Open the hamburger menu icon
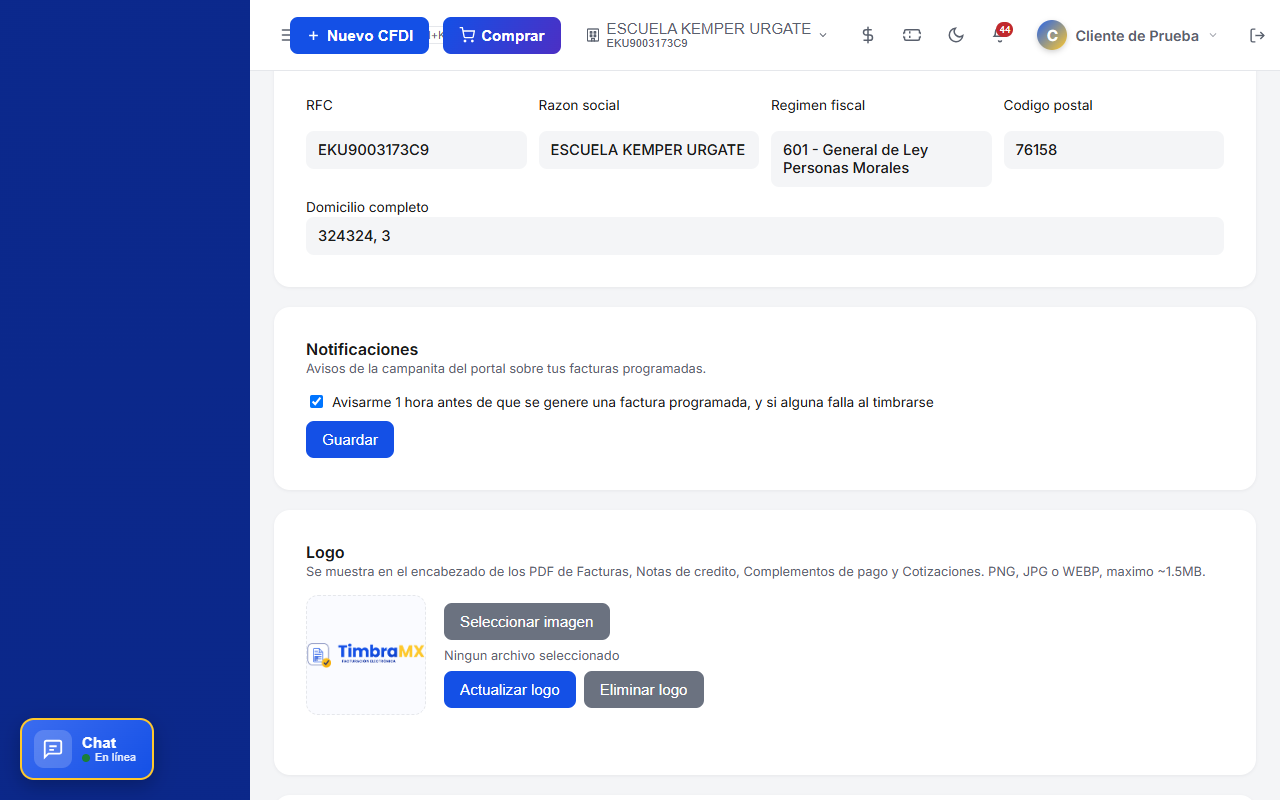This screenshot has width=1280, height=800. point(285,35)
